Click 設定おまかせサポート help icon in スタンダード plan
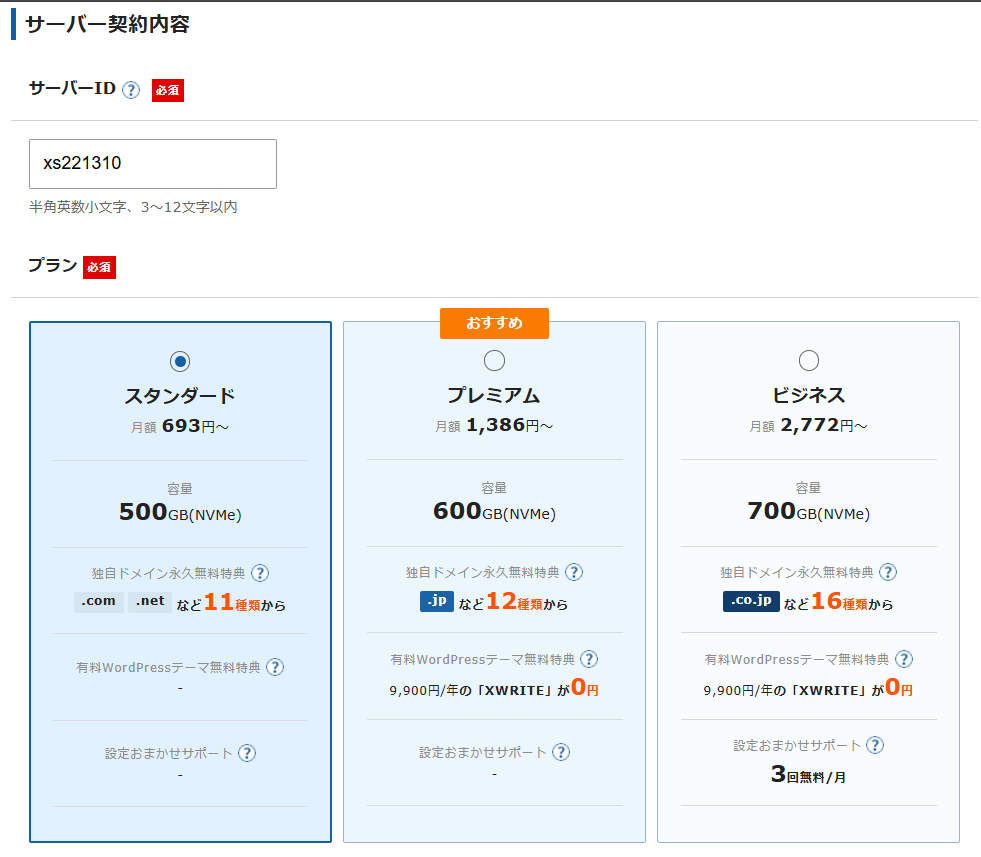The width and height of the screenshot is (981, 857). [x=247, y=753]
